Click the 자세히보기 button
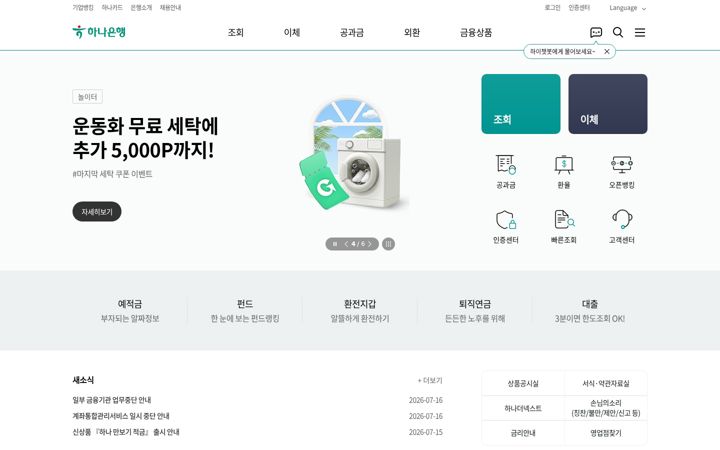720x450 pixels. (97, 211)
